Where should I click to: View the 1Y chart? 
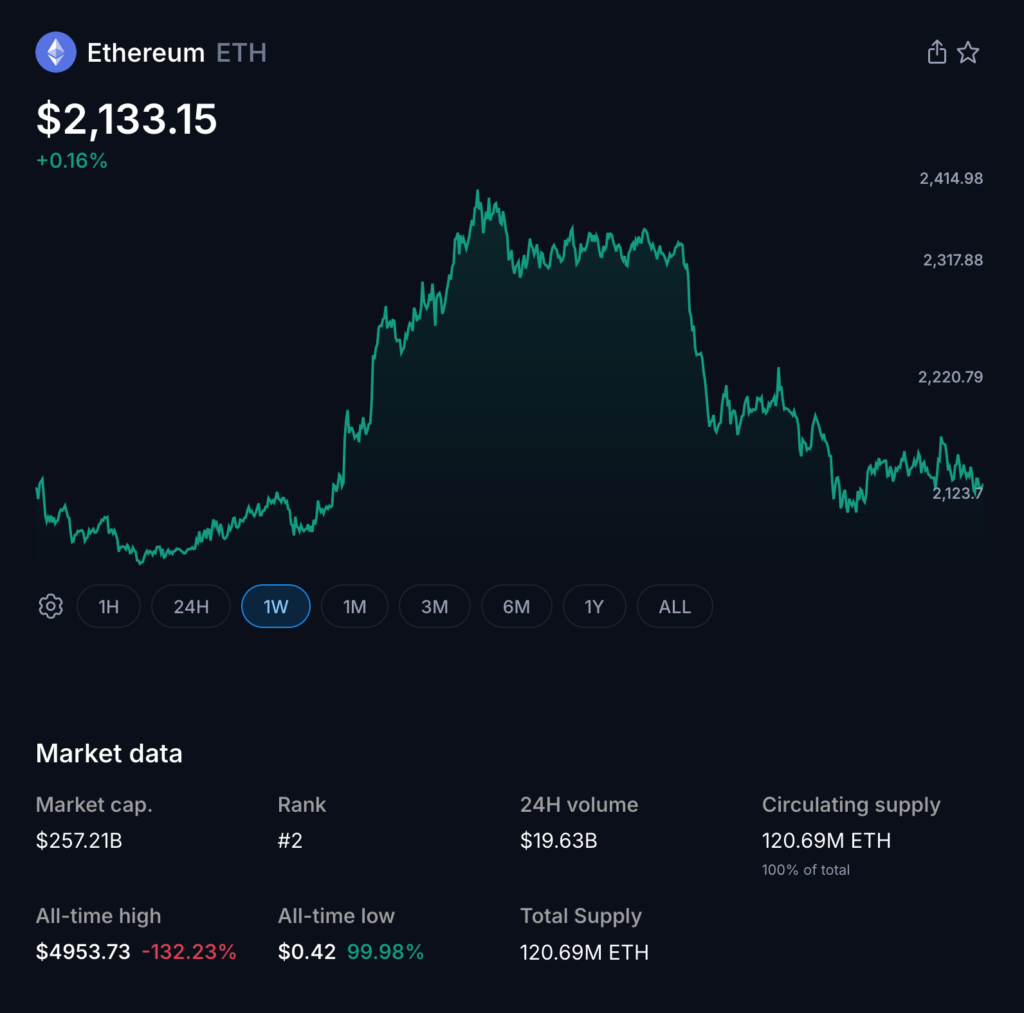tap(594, 606)
